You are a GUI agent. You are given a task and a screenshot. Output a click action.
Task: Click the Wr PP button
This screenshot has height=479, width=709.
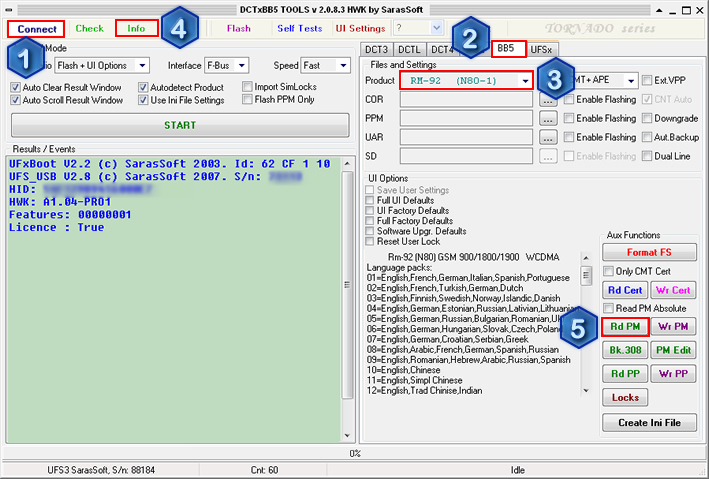click(673, 374)
